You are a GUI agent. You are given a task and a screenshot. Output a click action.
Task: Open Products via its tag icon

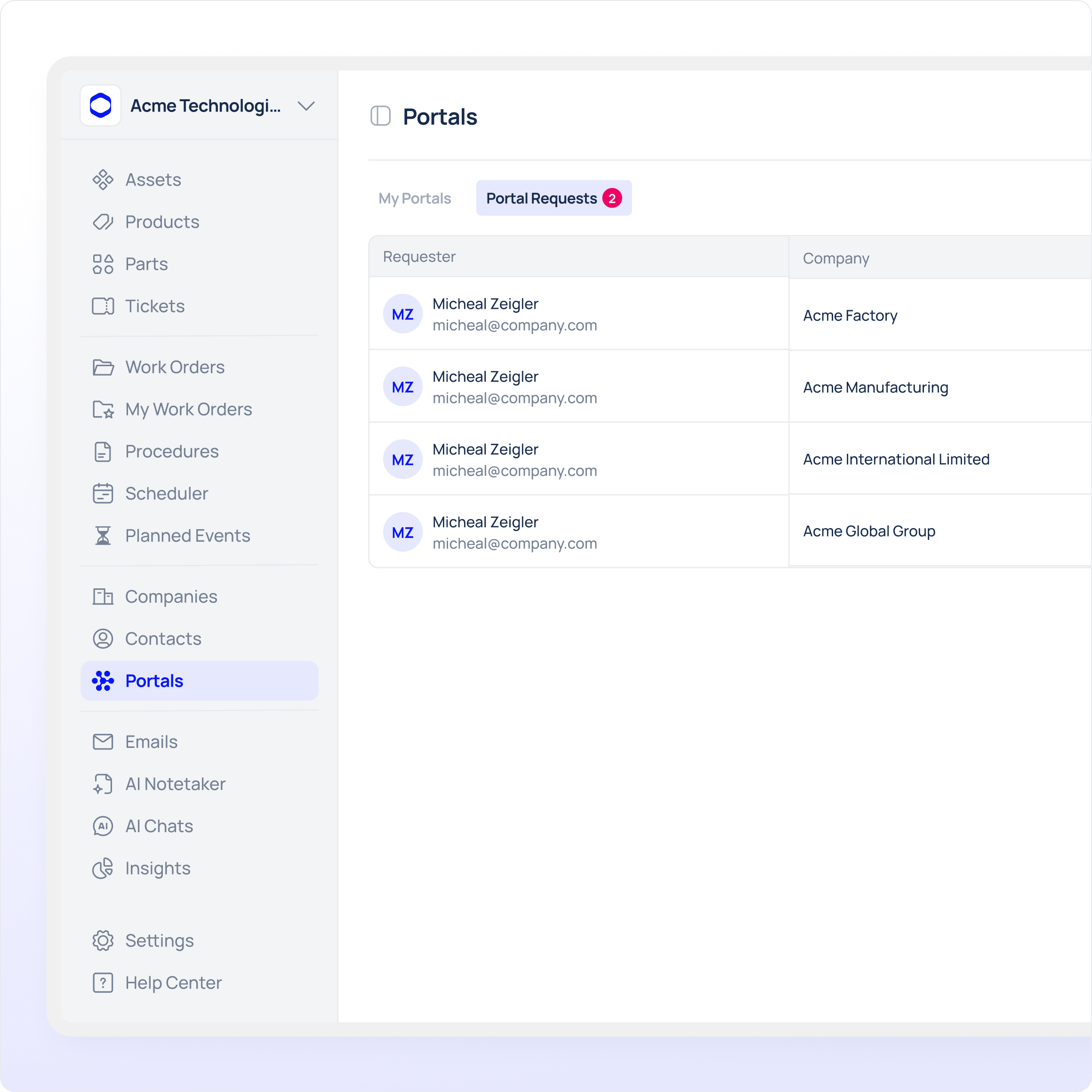coord(103,222)
